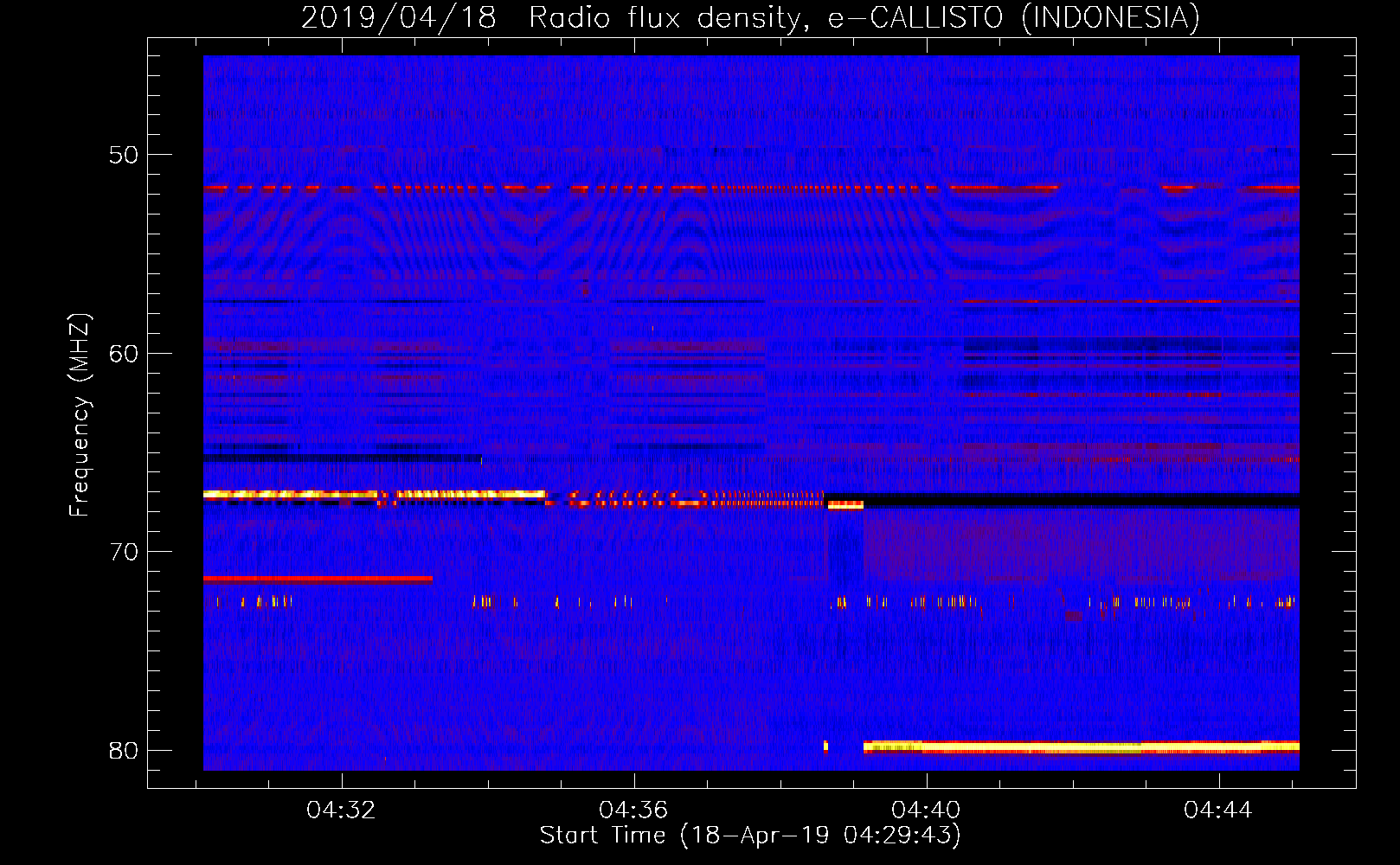Click the 70 MHz frequency tick label

[x=124, y=552]
